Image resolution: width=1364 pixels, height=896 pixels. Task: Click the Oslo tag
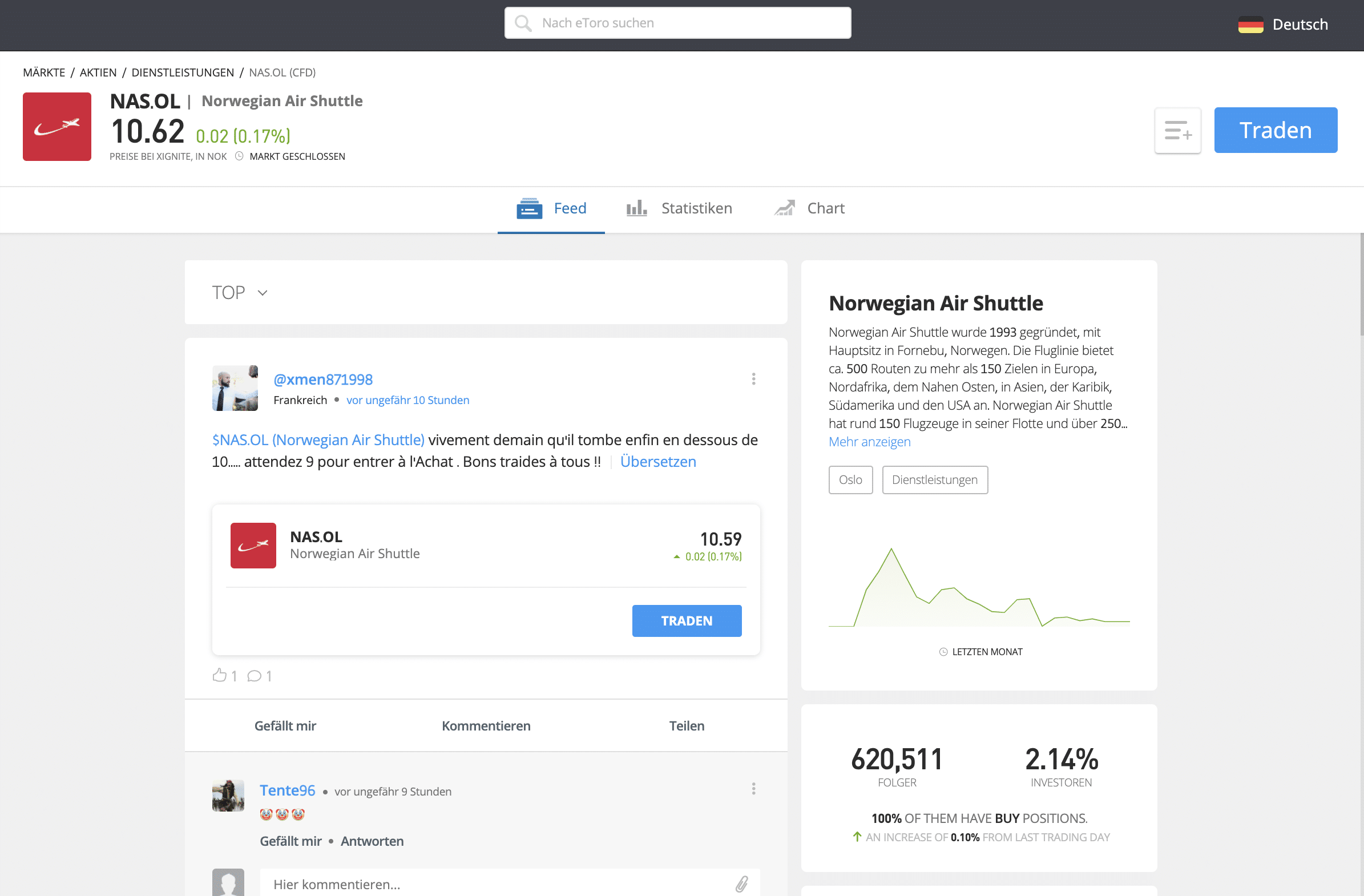coord(851,481)
